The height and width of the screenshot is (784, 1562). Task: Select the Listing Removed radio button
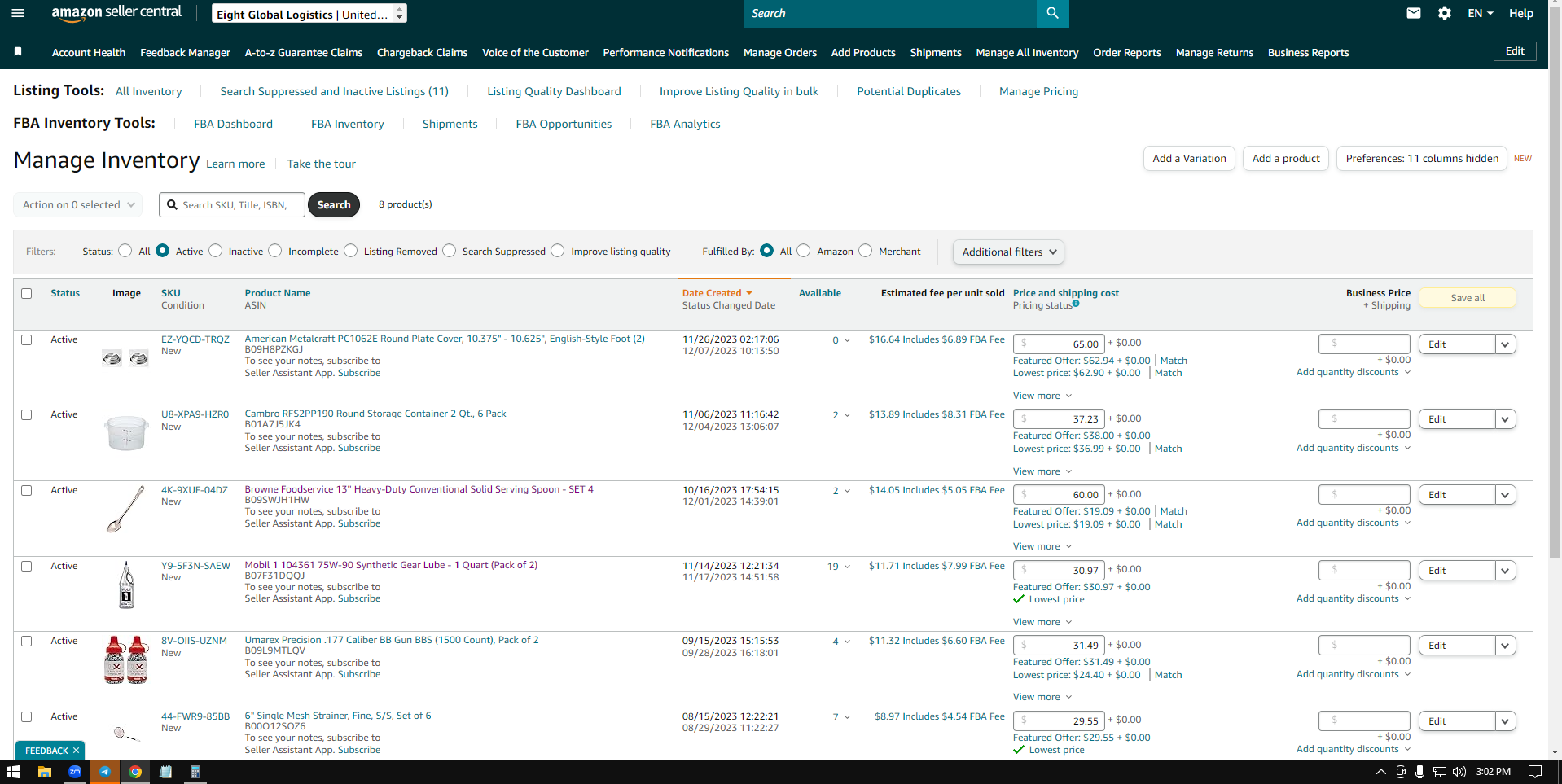351,251
